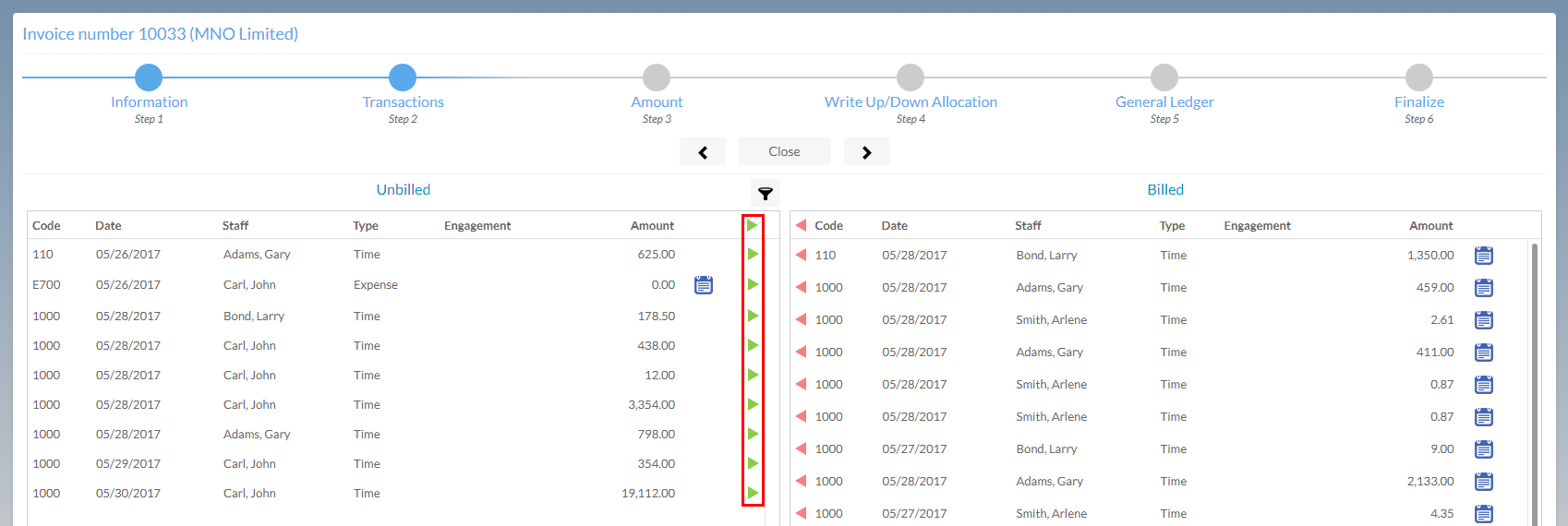This screenshot has height=526, width=1568.
Task: Open note icon on E700 Expense row
Action: click(x=704, y=285)
